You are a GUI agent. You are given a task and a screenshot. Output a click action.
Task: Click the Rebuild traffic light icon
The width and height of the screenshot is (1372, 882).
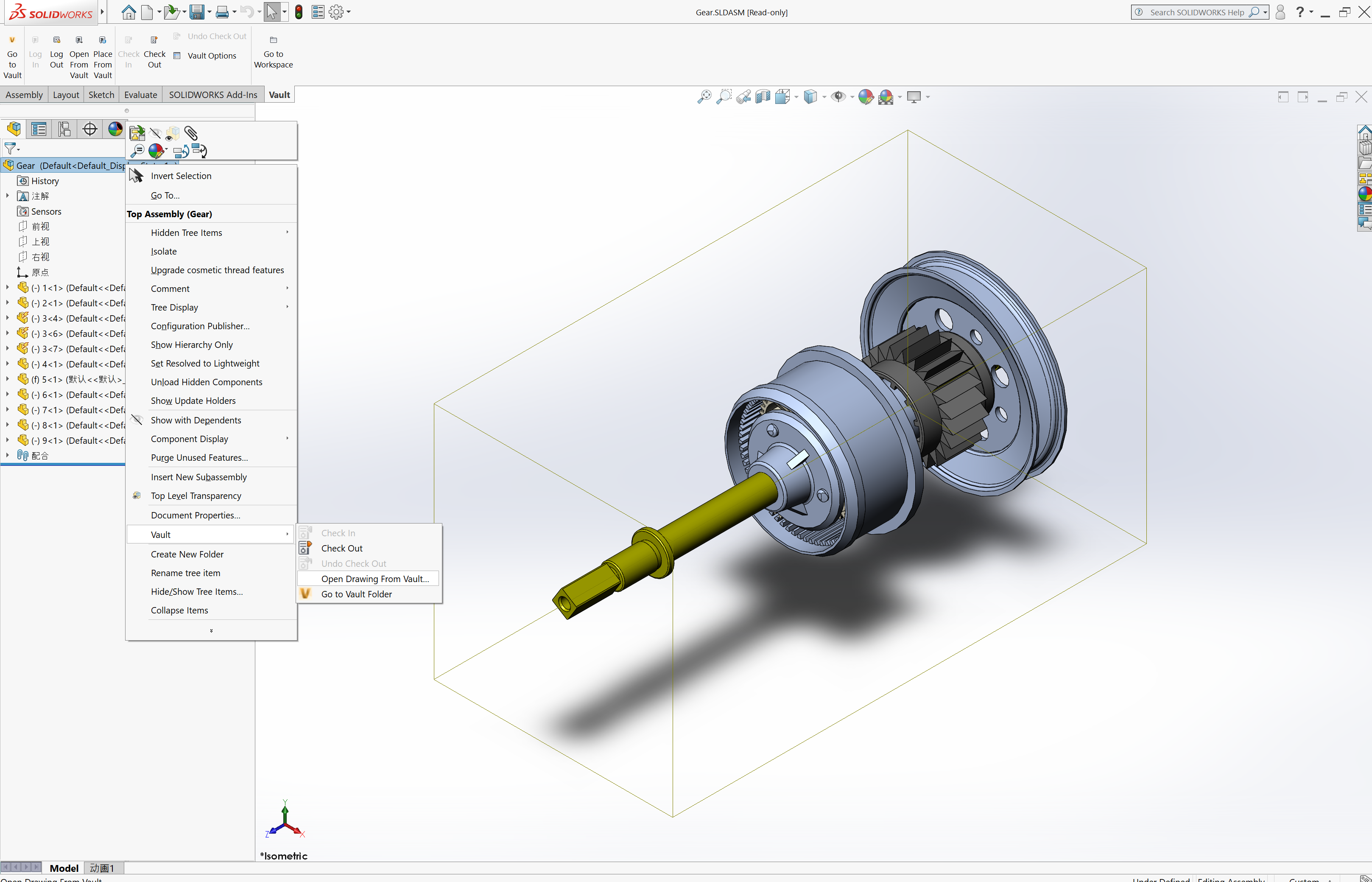pyautogui.click(x=299, y=12)
